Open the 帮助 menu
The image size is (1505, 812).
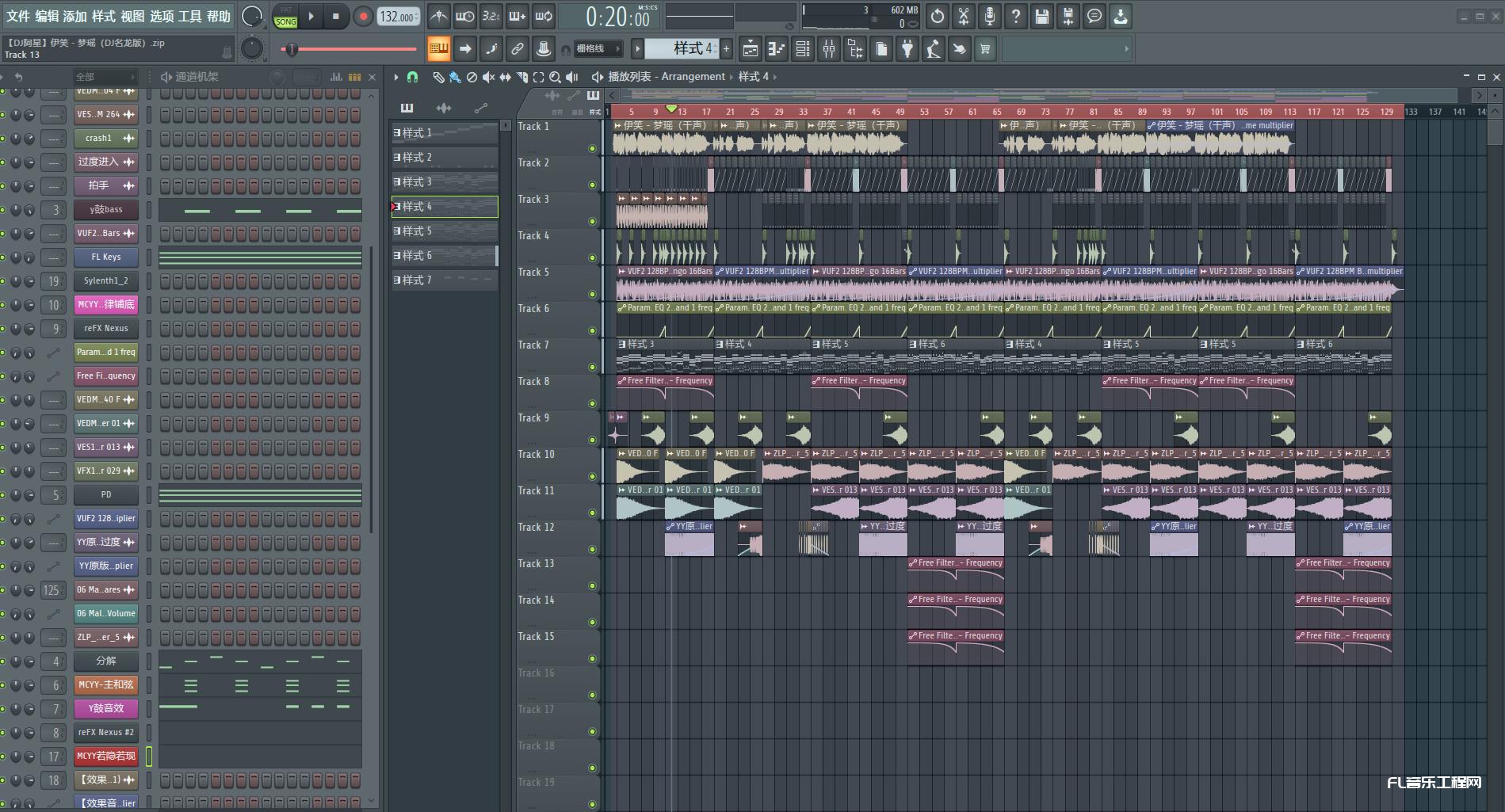pos(218,16)
